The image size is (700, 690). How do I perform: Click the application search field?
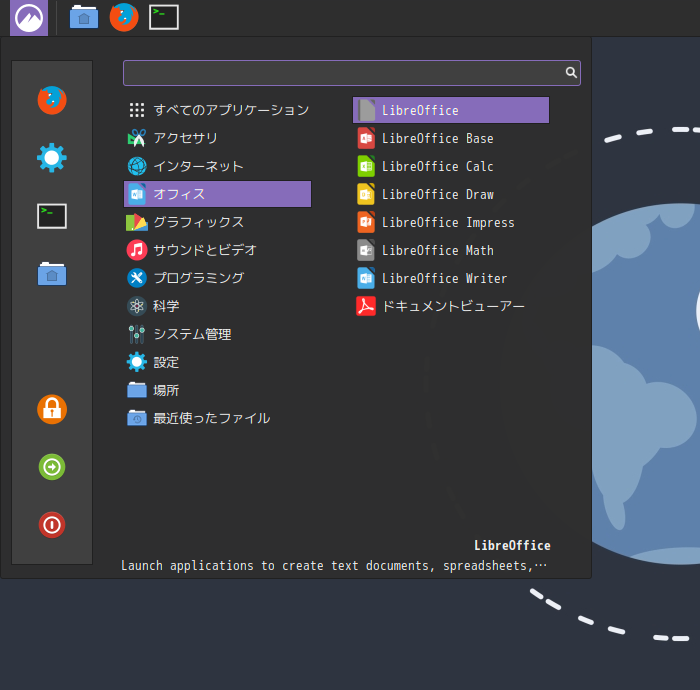pos(342,73)
